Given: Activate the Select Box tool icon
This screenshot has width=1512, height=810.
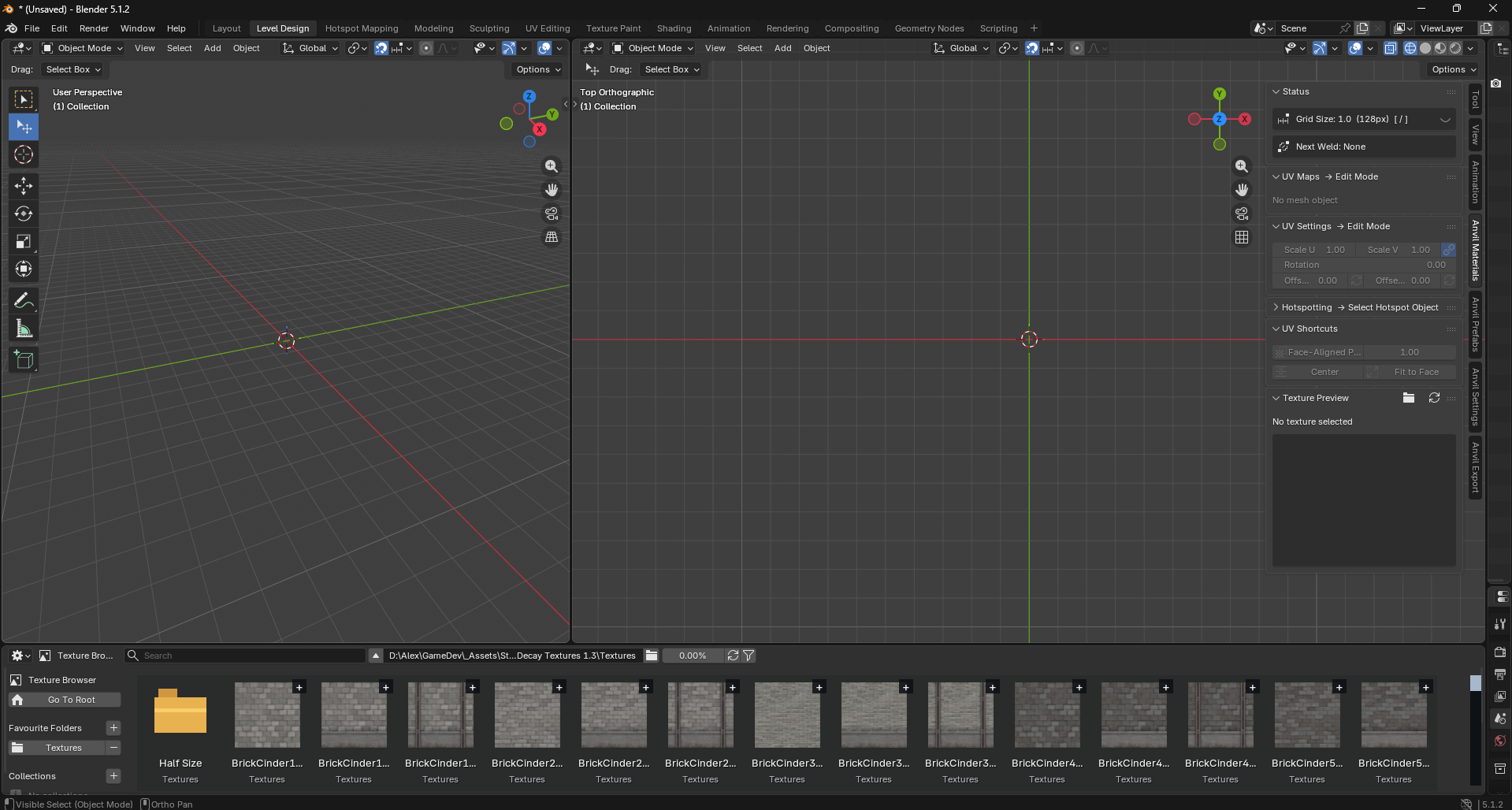Looking at the screenshot, I should [x=24, y=99].
